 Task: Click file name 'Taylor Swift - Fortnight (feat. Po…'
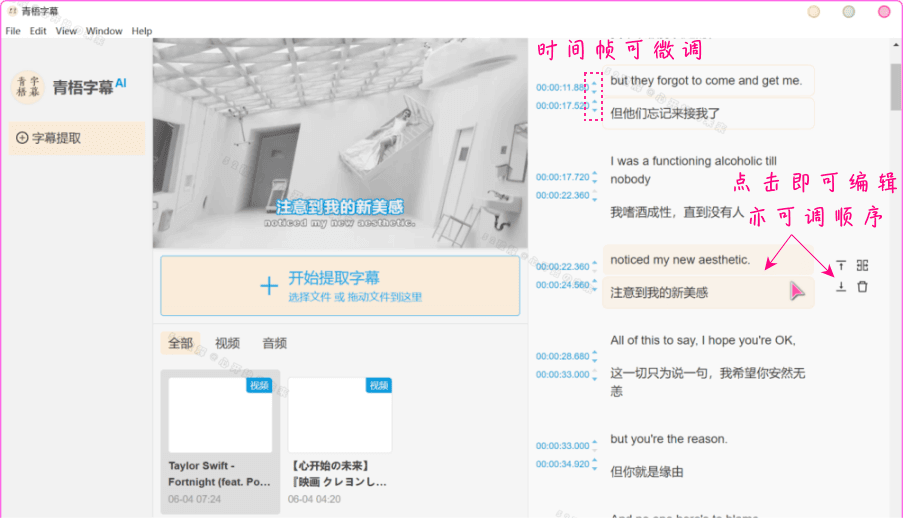(x=219, y=474)
